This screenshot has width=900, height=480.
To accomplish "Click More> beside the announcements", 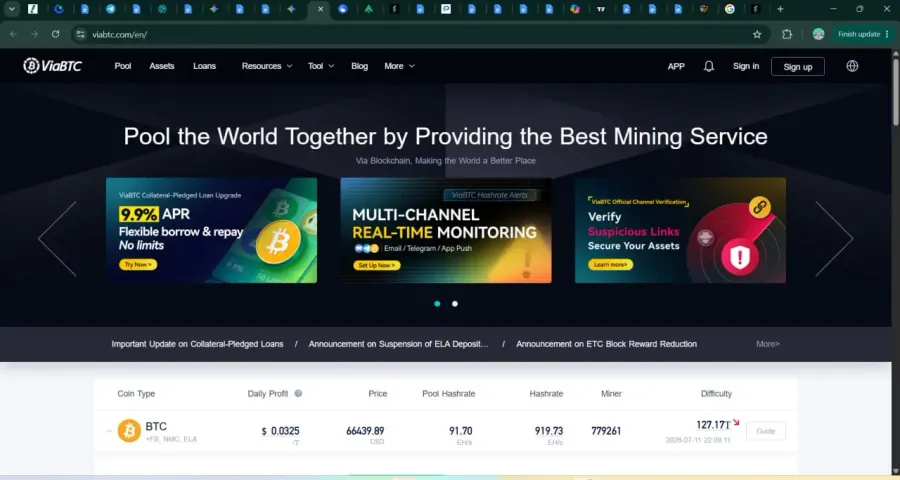I will [768, 344].
